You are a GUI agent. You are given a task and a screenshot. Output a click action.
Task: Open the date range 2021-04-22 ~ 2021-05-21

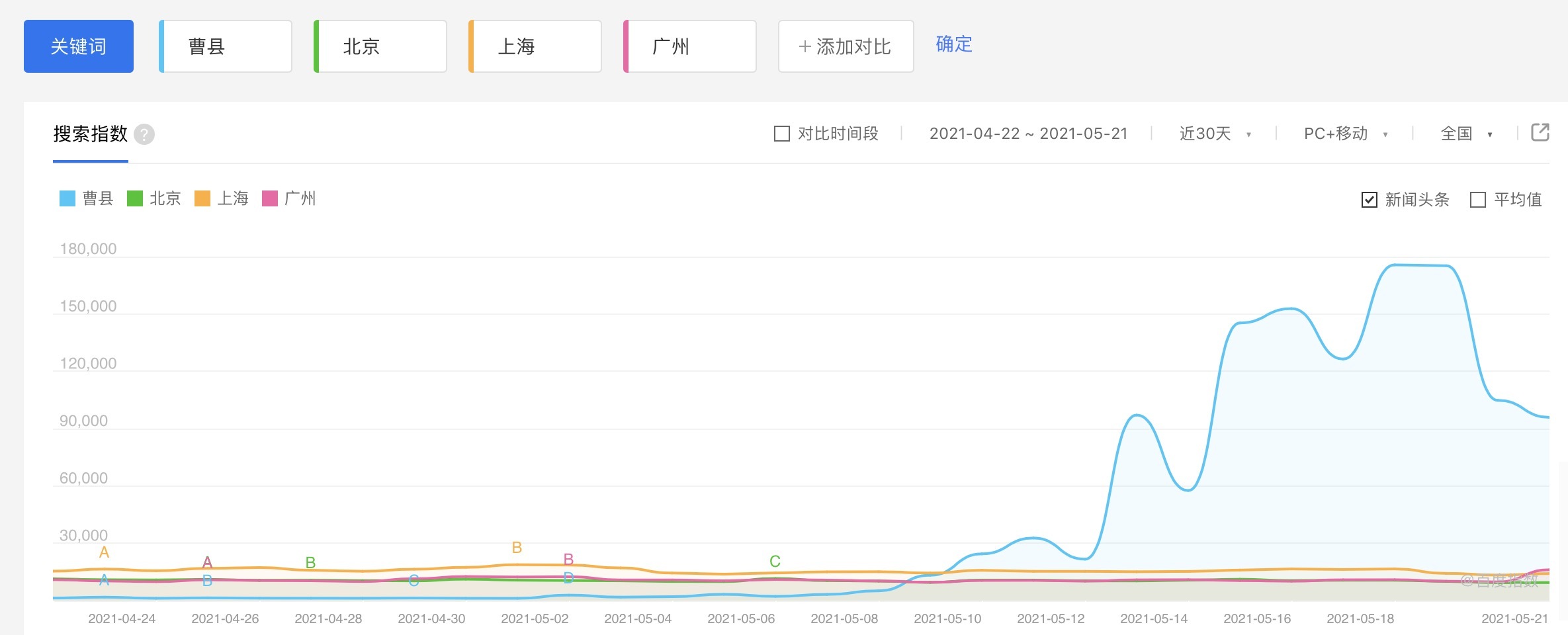[x=1028, y=134]
